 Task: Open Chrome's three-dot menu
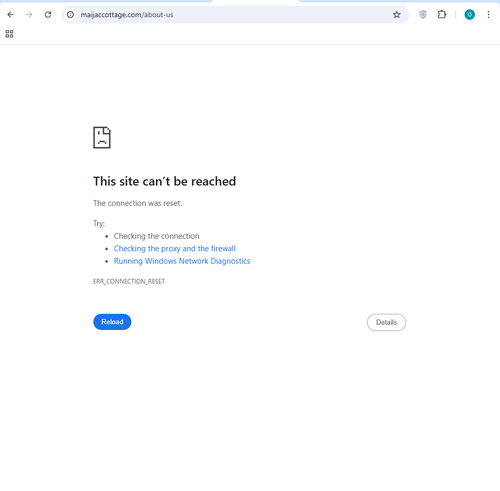[x=488, y=15]
